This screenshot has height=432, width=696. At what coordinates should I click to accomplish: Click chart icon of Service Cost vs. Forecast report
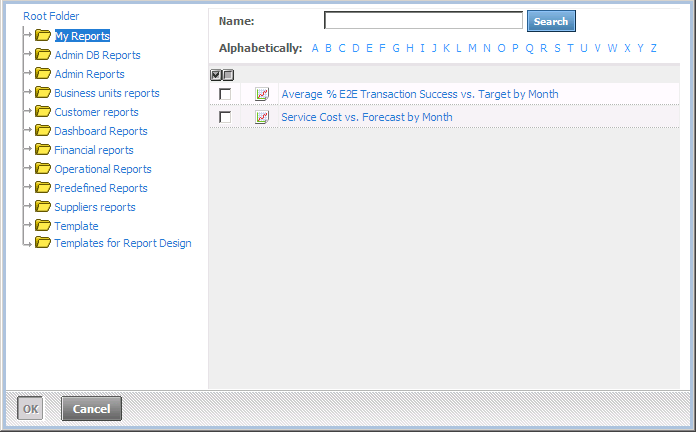click(x=262, y=117)
